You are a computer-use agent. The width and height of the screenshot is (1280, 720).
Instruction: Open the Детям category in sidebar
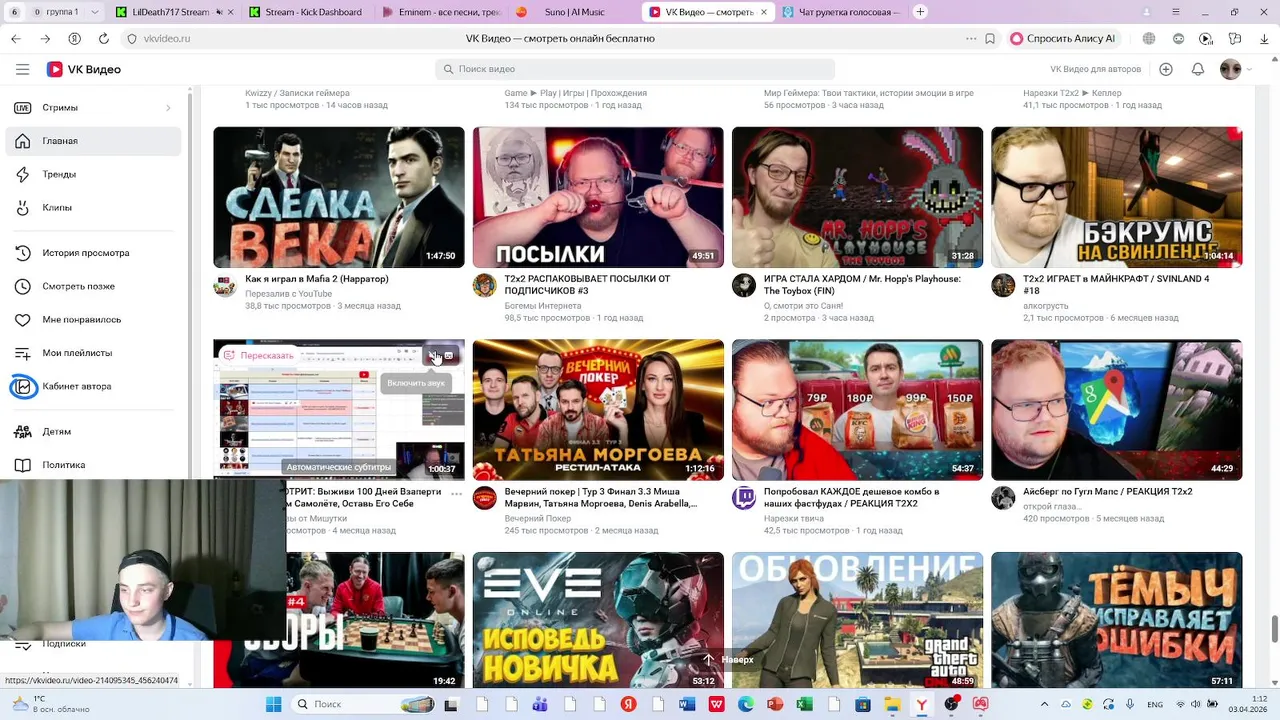[93, 432]
